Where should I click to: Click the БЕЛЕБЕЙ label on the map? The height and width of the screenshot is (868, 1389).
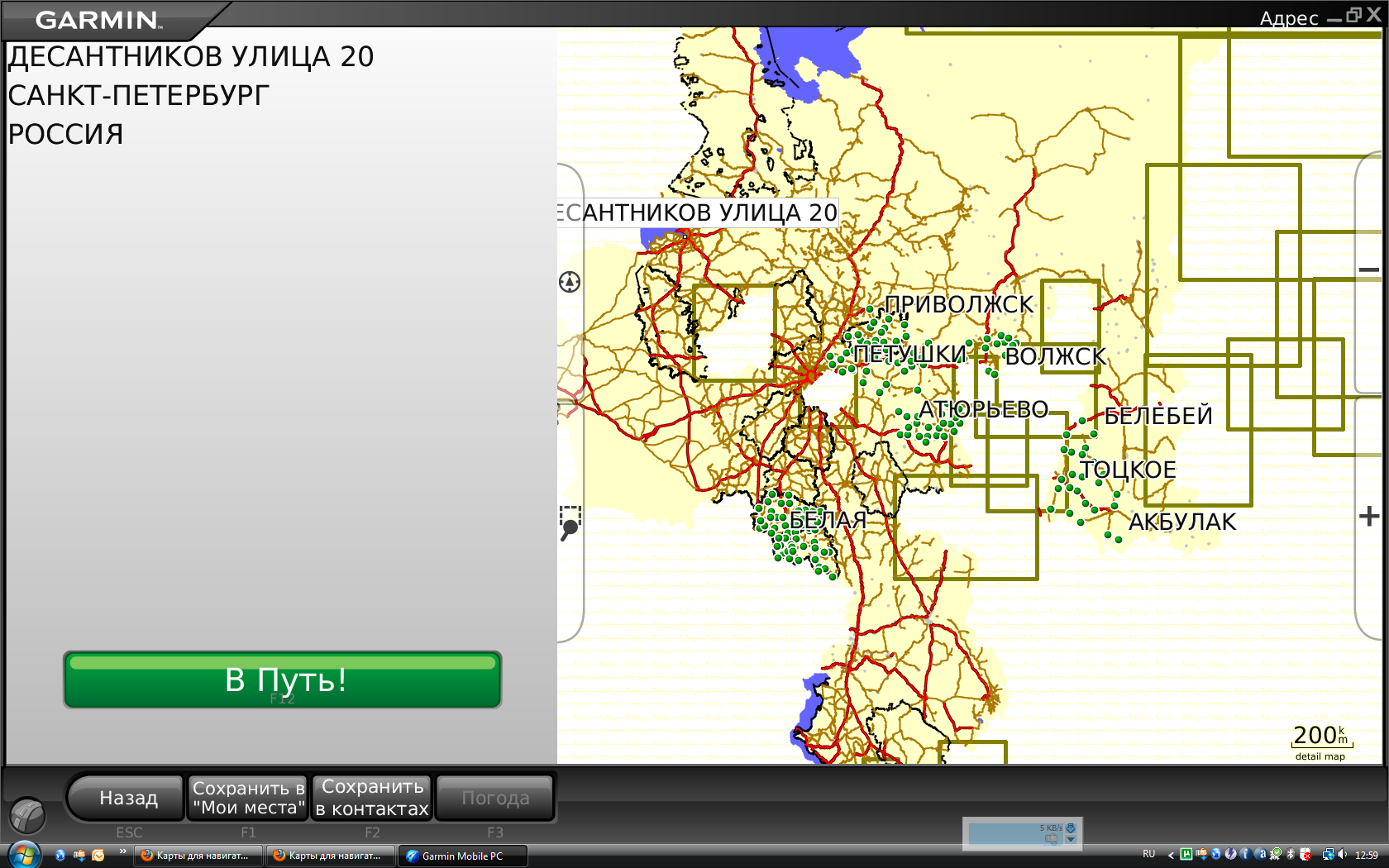1158,416
